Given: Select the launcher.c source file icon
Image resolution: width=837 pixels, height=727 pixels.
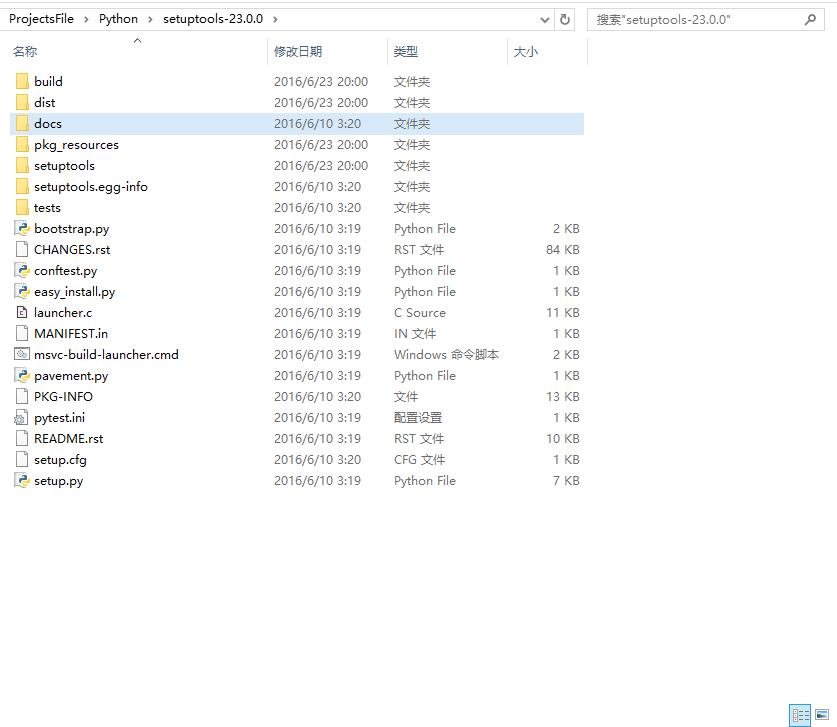Looking at the screenshot, I should (x=22, y=312).
